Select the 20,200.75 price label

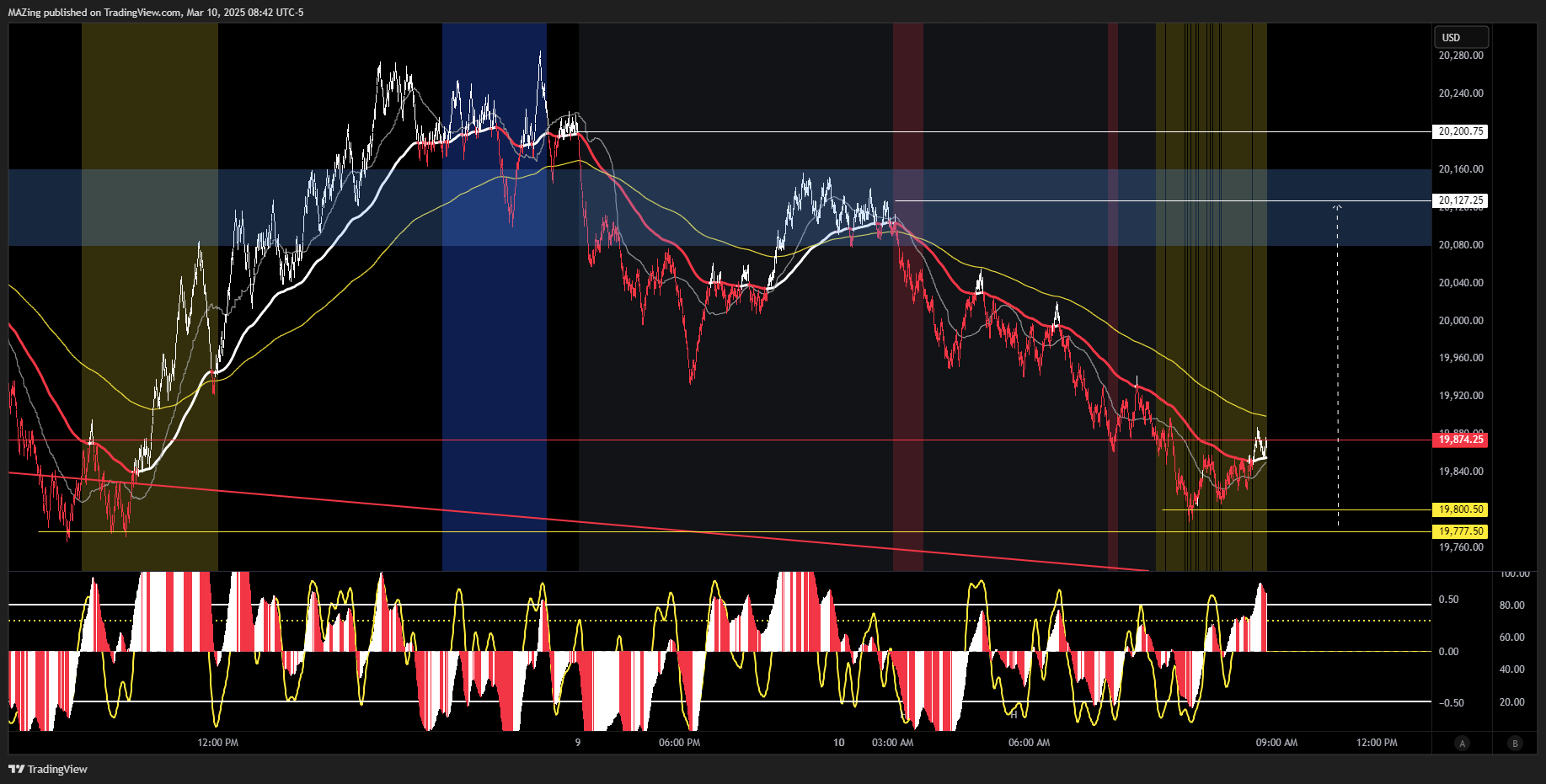(x=1460, y=131)
